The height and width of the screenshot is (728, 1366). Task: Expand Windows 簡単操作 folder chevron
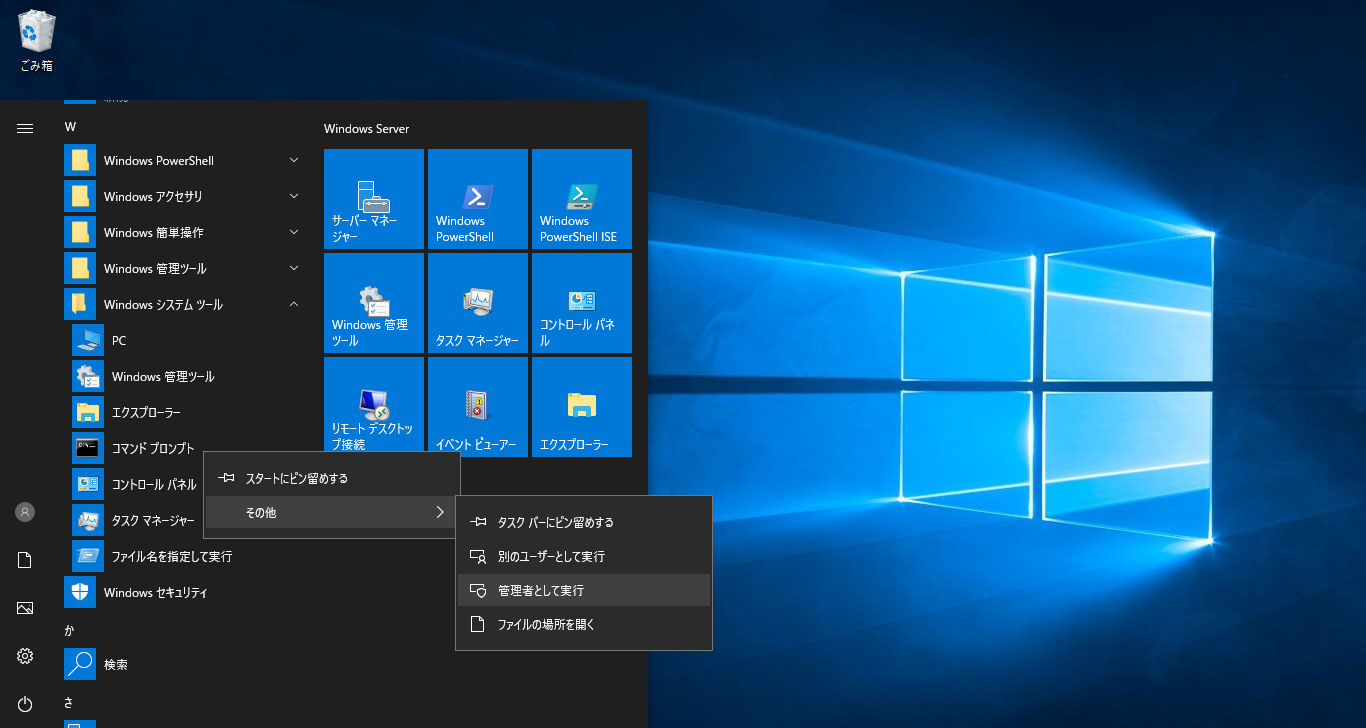tap(294, 232)
